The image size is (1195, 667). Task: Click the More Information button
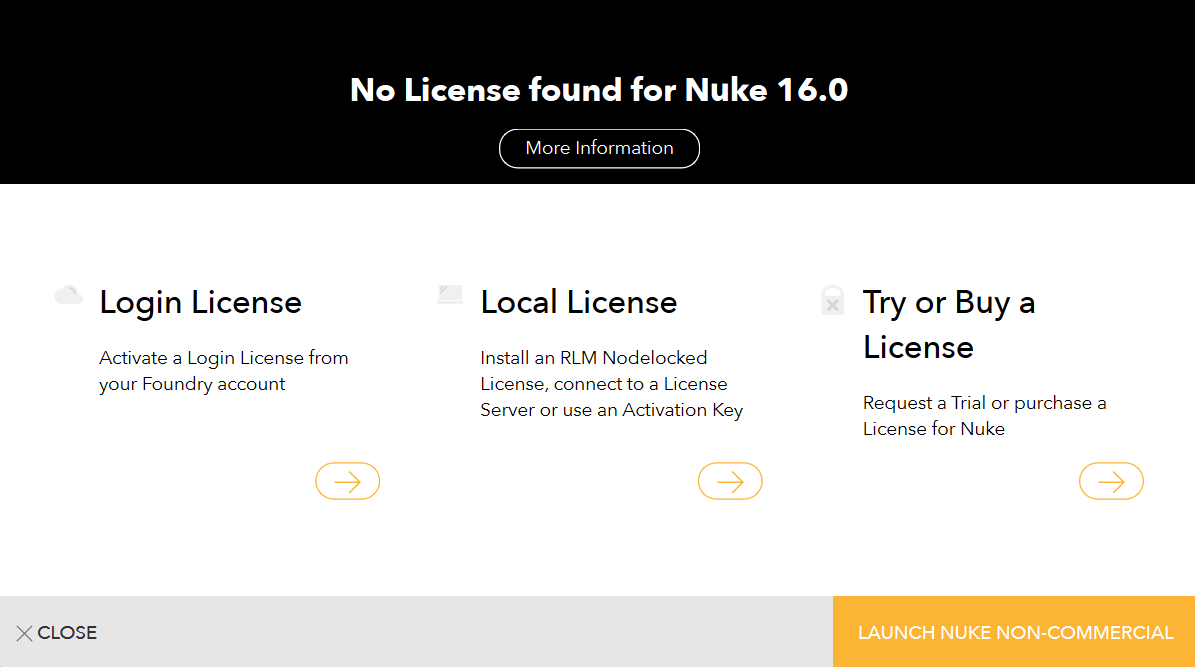(599, 148)
